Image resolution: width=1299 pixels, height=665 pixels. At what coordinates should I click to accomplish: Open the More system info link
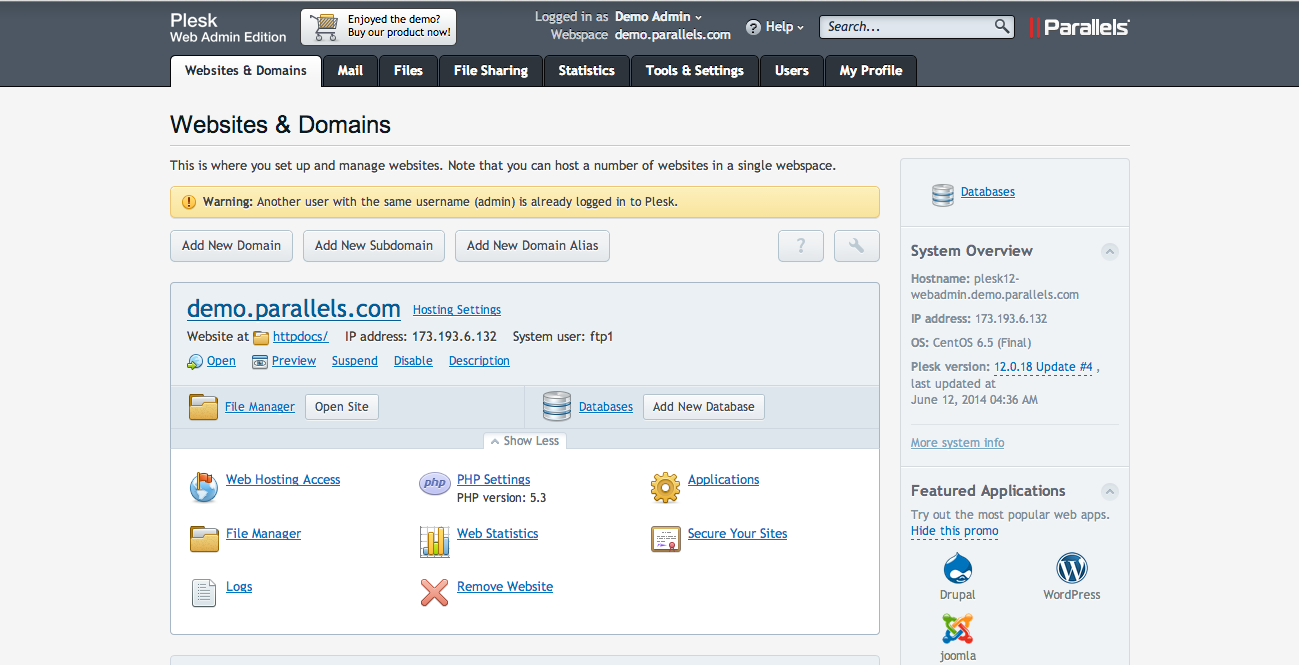[958, 443]
